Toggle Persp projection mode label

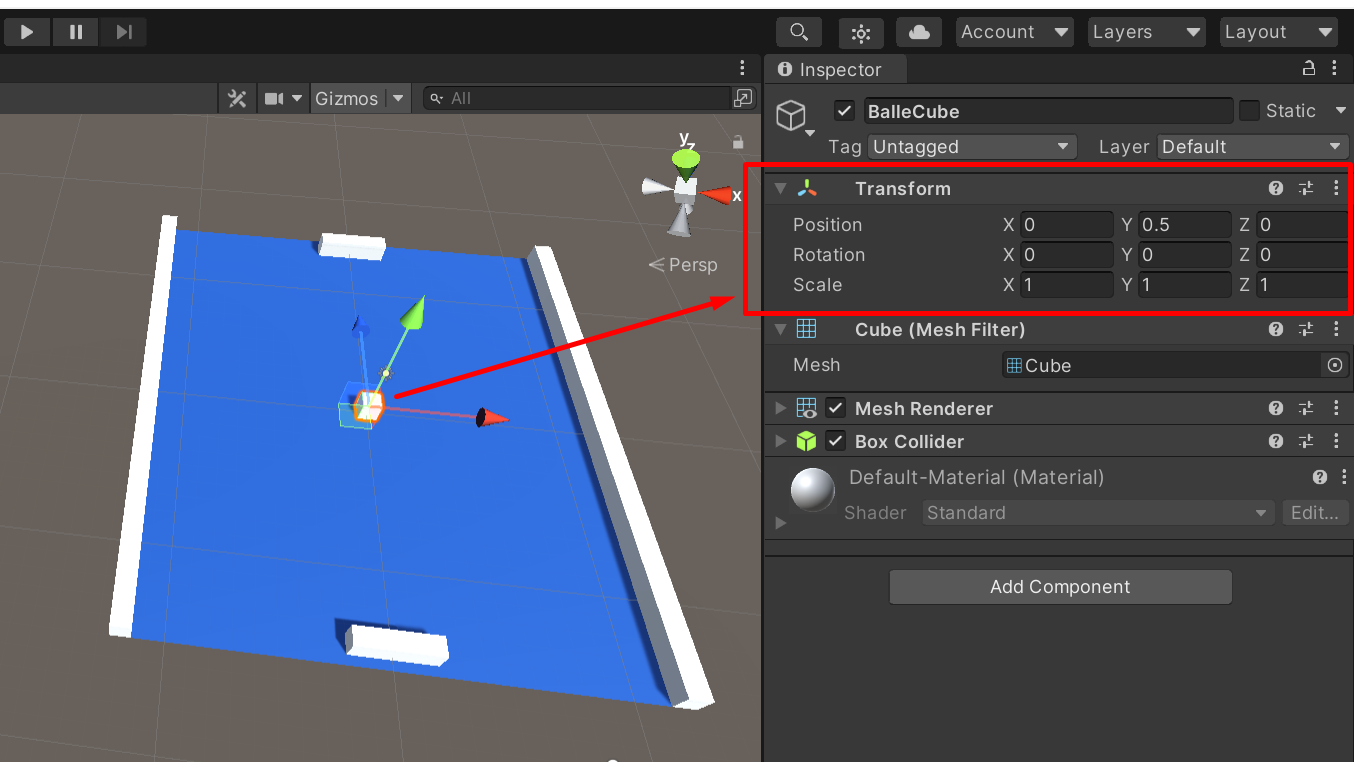(x=684, y=265)
